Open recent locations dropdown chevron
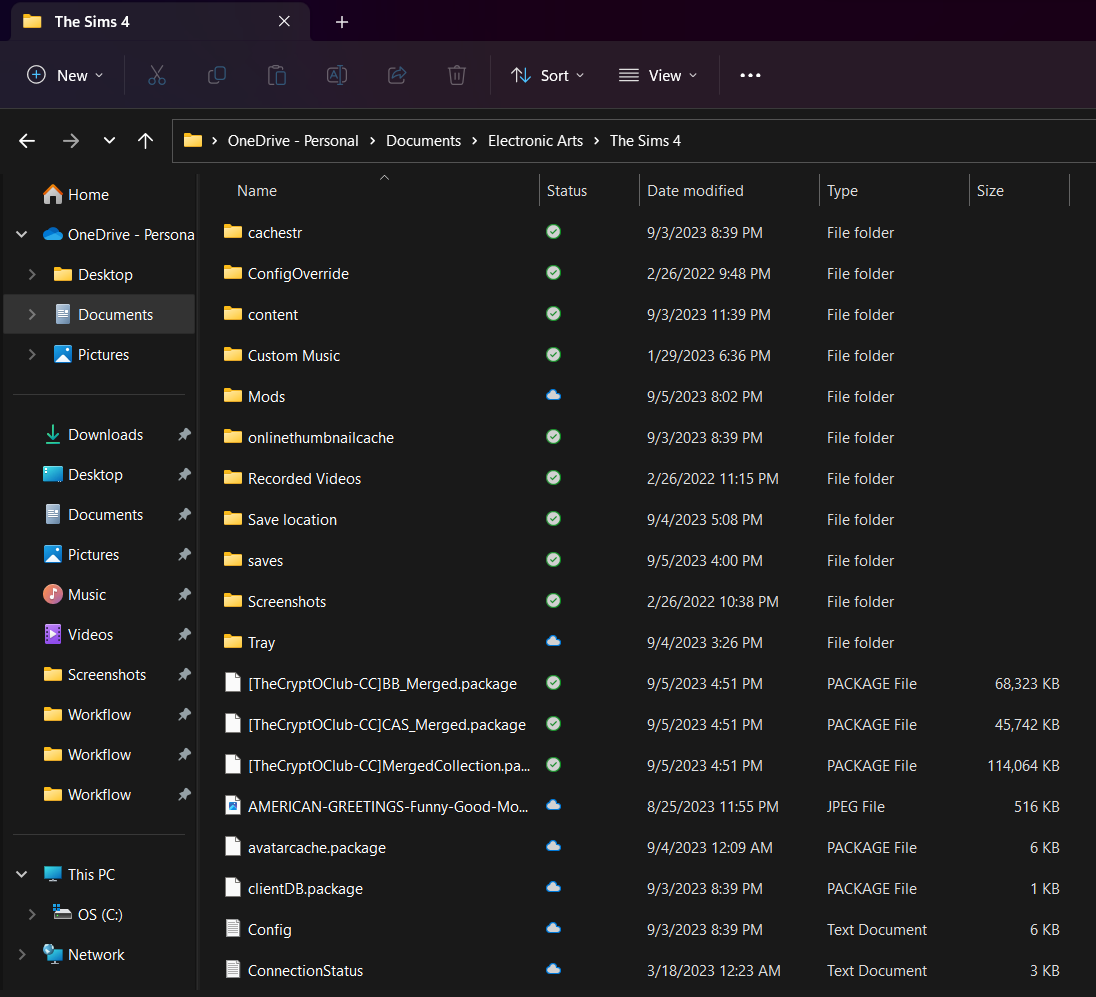1096x997 pixels. tap(109, 141)
